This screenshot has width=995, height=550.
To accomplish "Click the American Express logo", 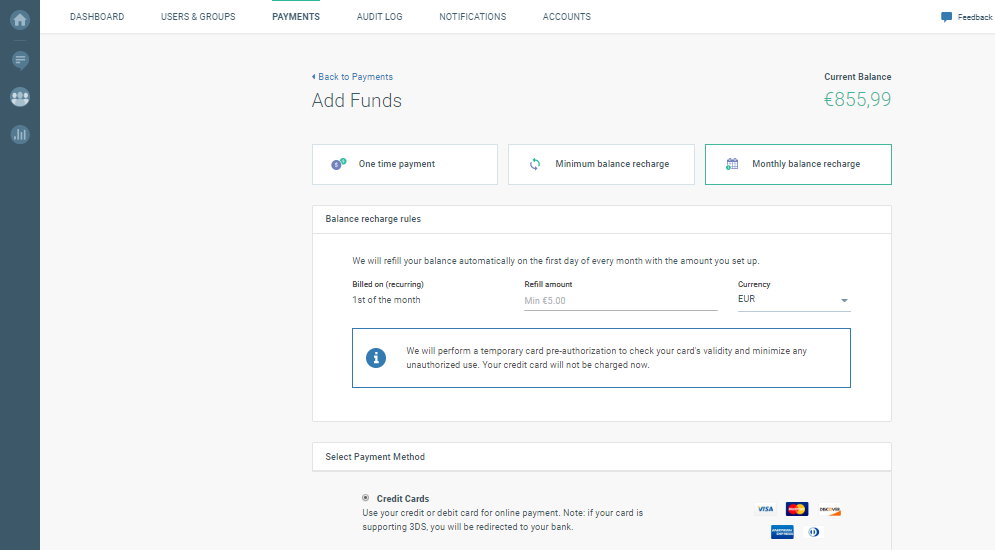I will [x=781, y=532].
